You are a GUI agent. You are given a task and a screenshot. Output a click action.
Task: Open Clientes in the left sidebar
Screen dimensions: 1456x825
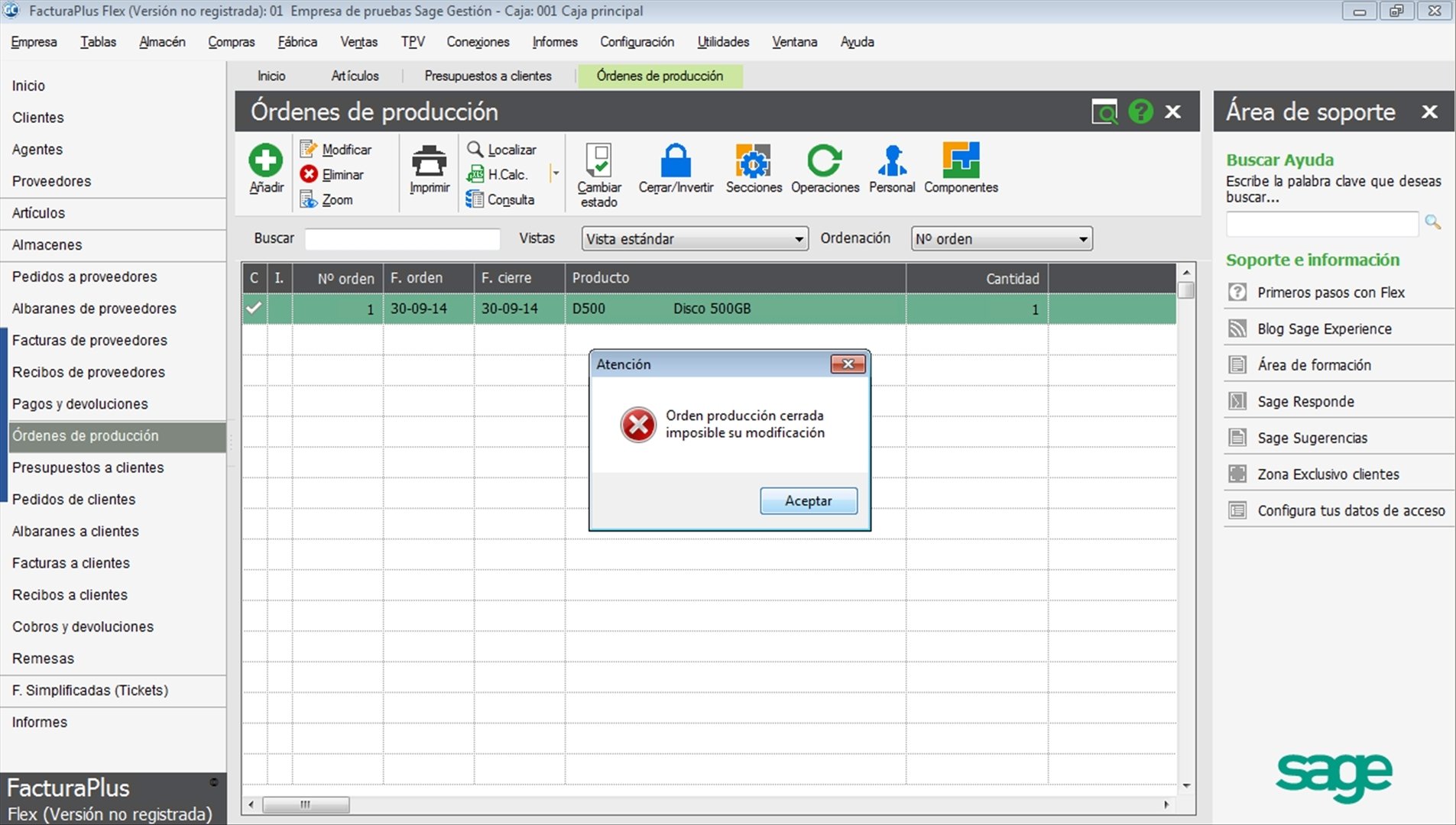(113, 118)
